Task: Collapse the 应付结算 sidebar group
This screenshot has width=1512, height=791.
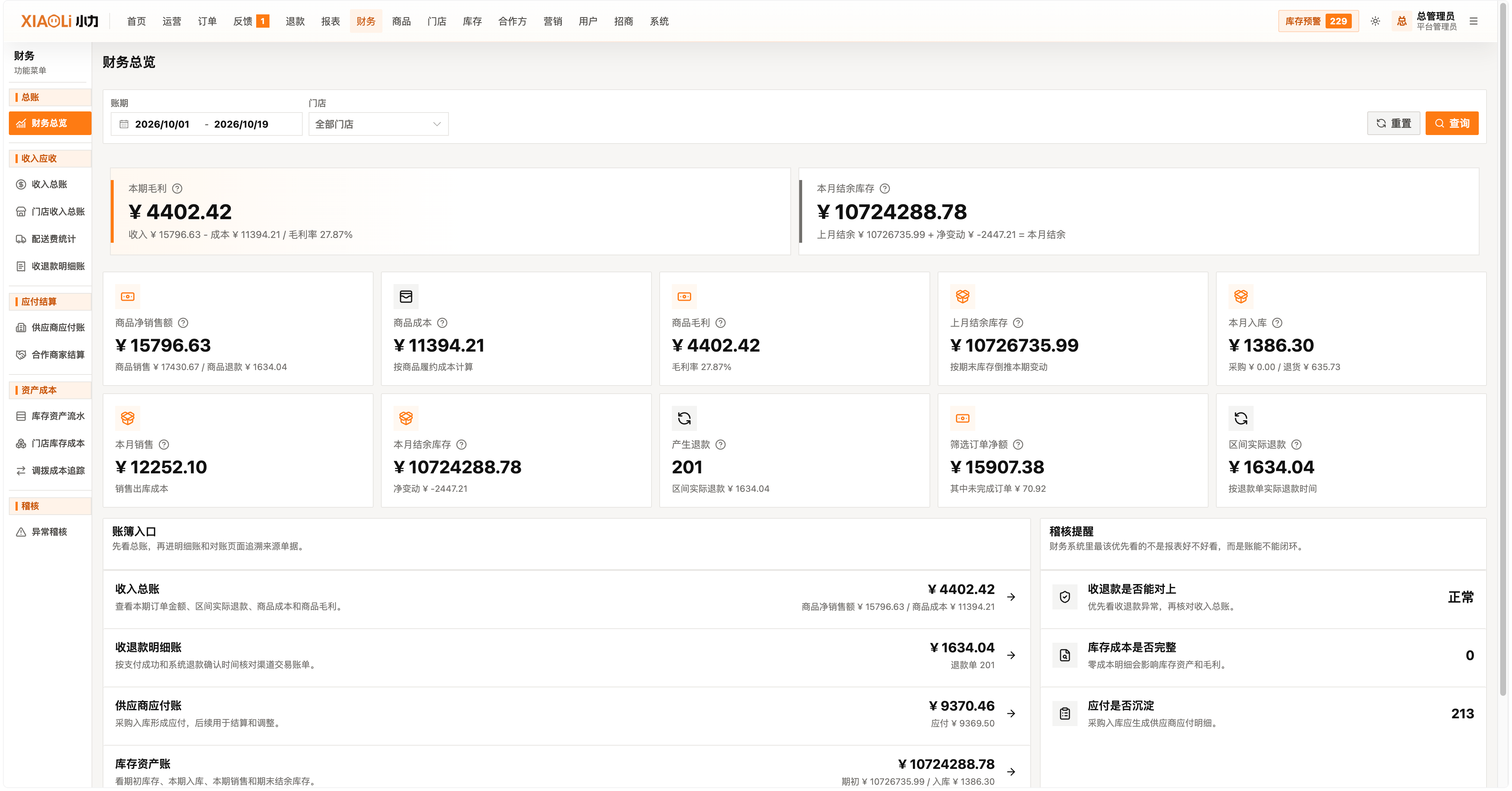Action: (51, 302)
